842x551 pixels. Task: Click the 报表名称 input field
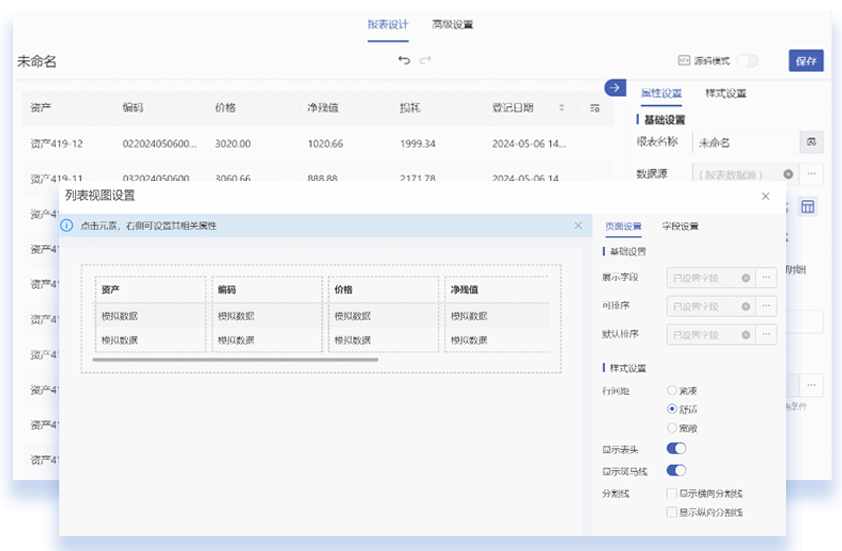pyautogui.click(x=746, y=142)
